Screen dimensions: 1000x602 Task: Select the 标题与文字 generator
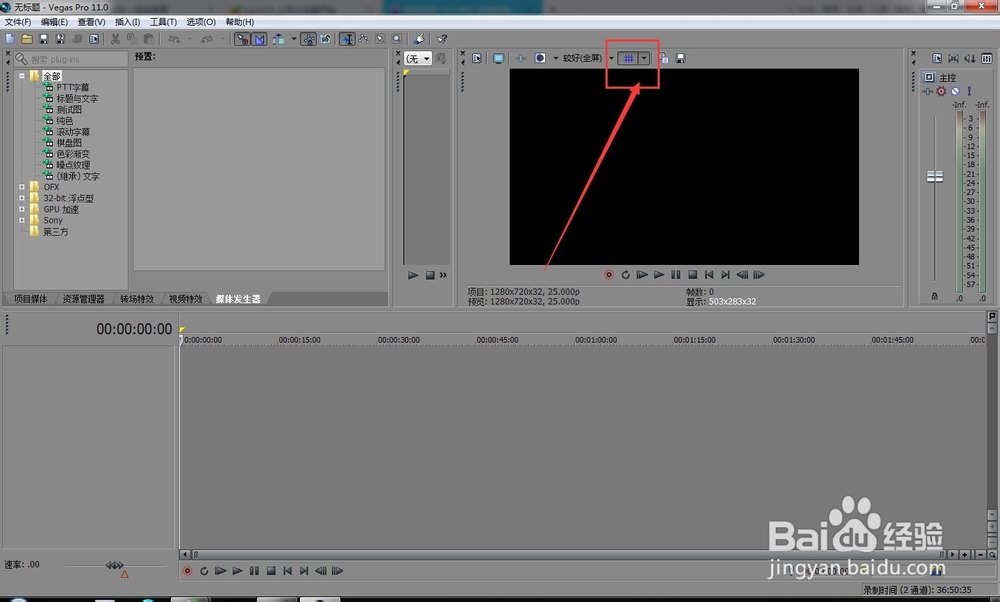point(77,98)
